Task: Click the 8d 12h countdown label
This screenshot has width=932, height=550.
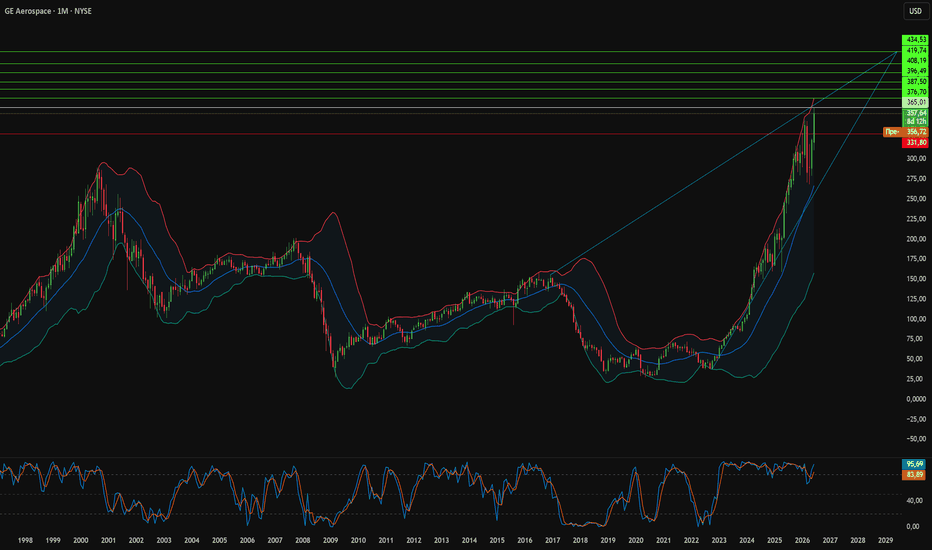Action: pyautogui.click(x=915, y=121)
